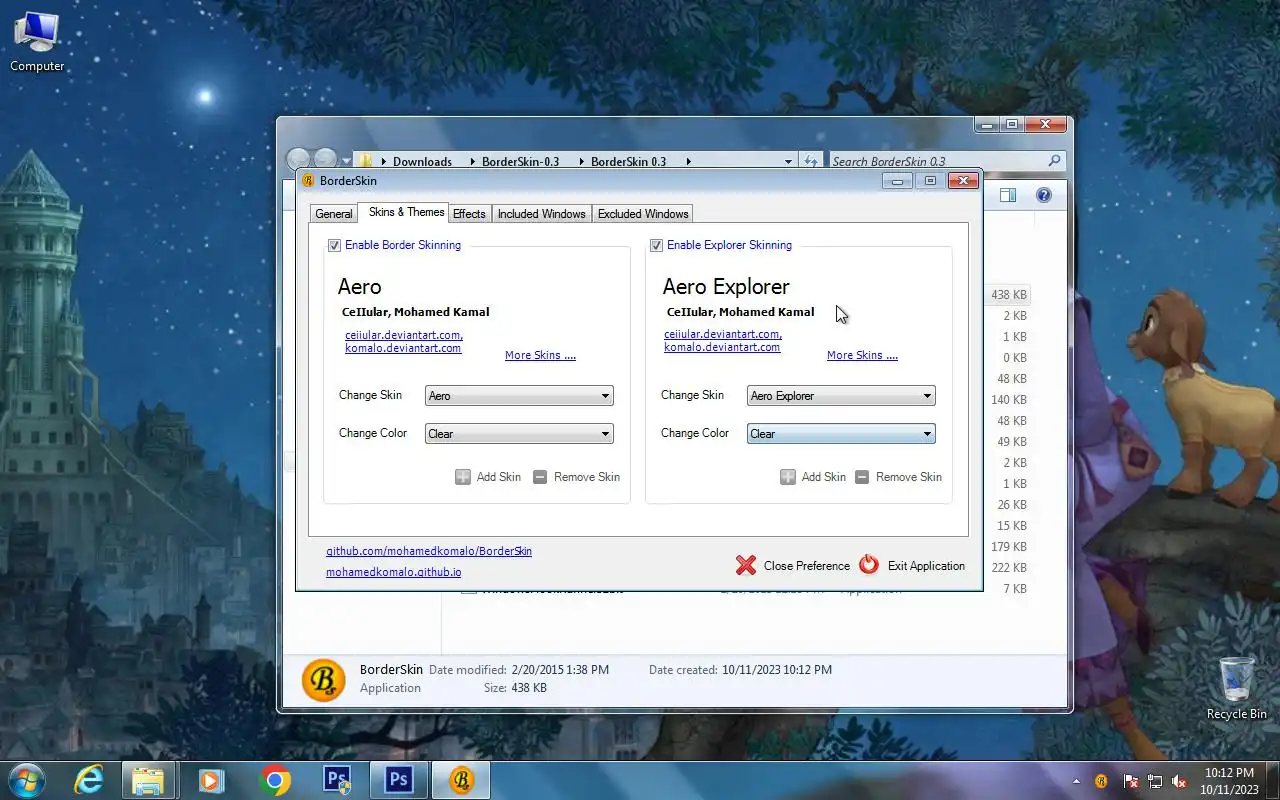1280x800 pixels.
Task: Open github.com/mohamedkomalo/BorderSkin link
Action: point(429,551)
